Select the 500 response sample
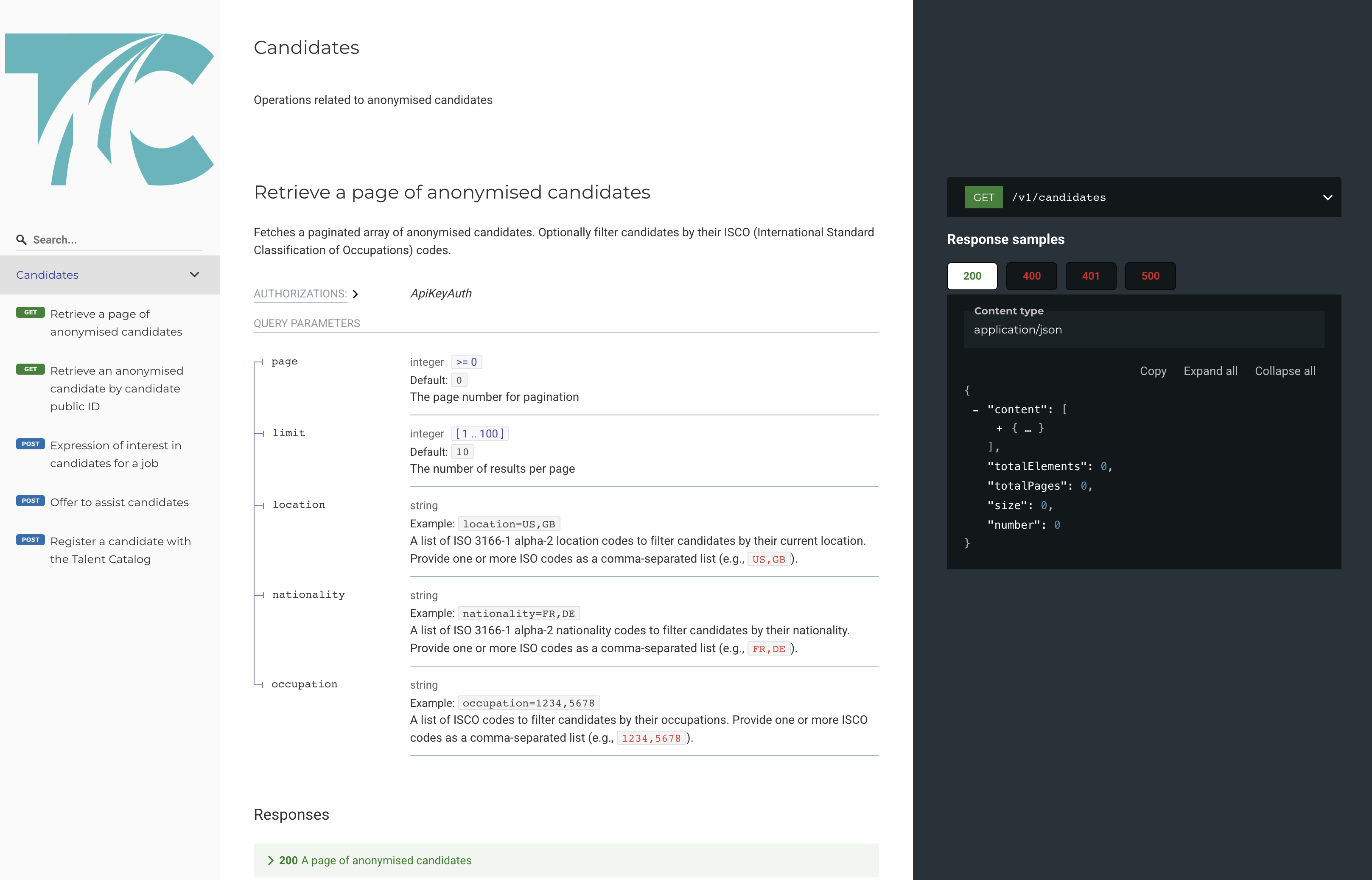Viewport: 1372px width, 880px height. (1150, 276)
